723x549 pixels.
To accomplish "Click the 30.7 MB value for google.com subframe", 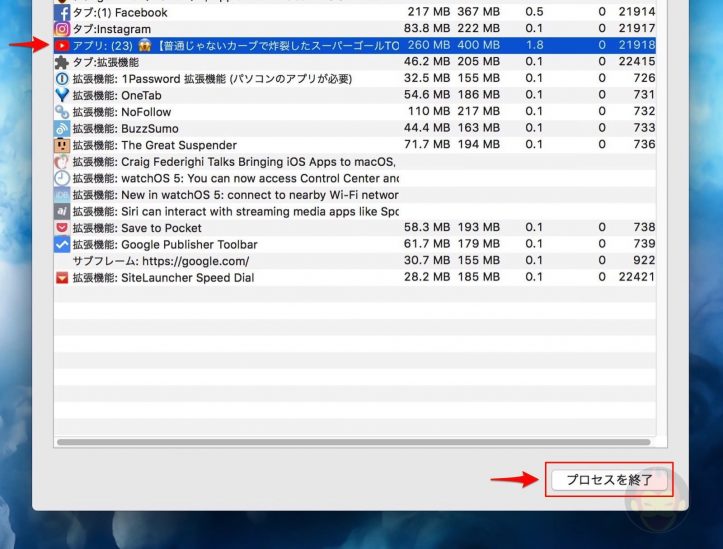I will (427, 260).
